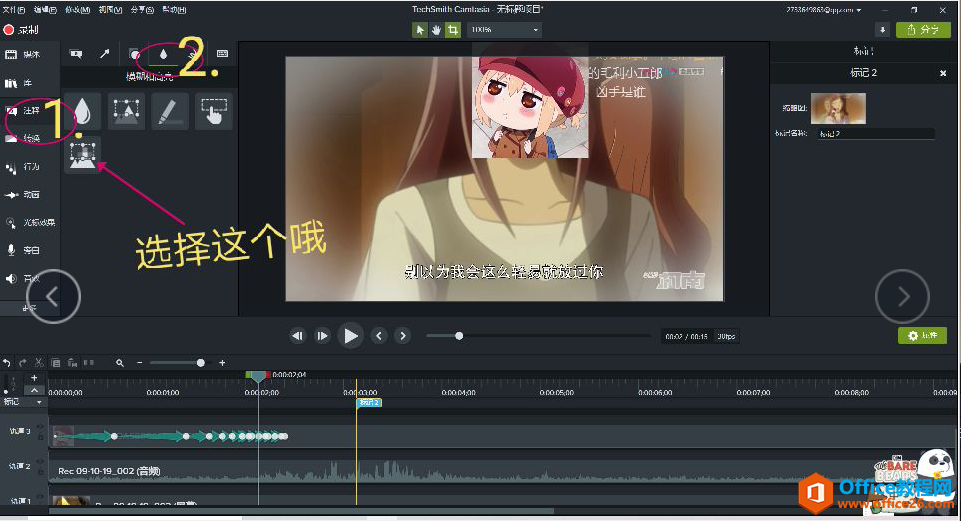This screenshot has width=961, height=521.
Task: Activate the Crop tool above the canvas
Action: pos(453,29)
